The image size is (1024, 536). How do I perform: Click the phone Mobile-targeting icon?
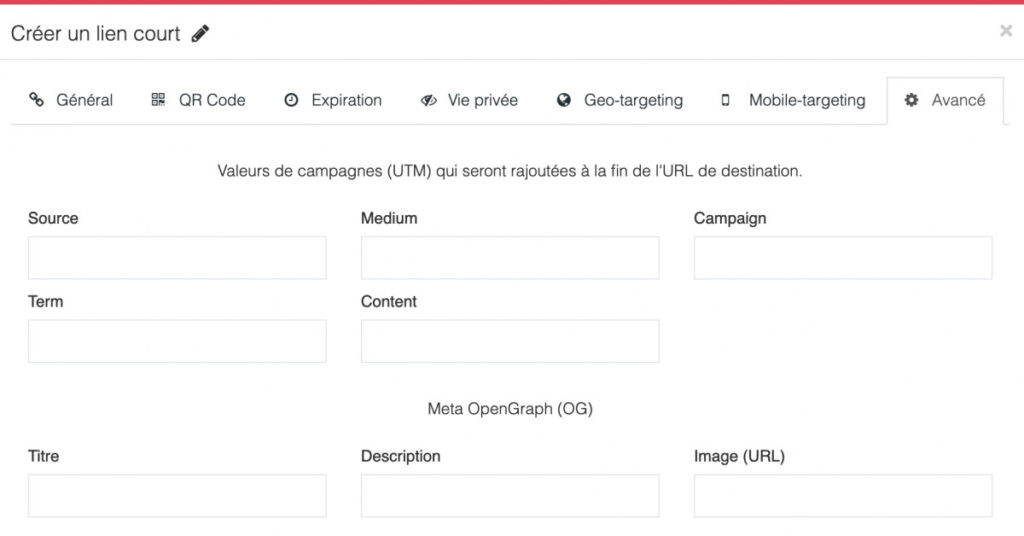coord(726,100)
